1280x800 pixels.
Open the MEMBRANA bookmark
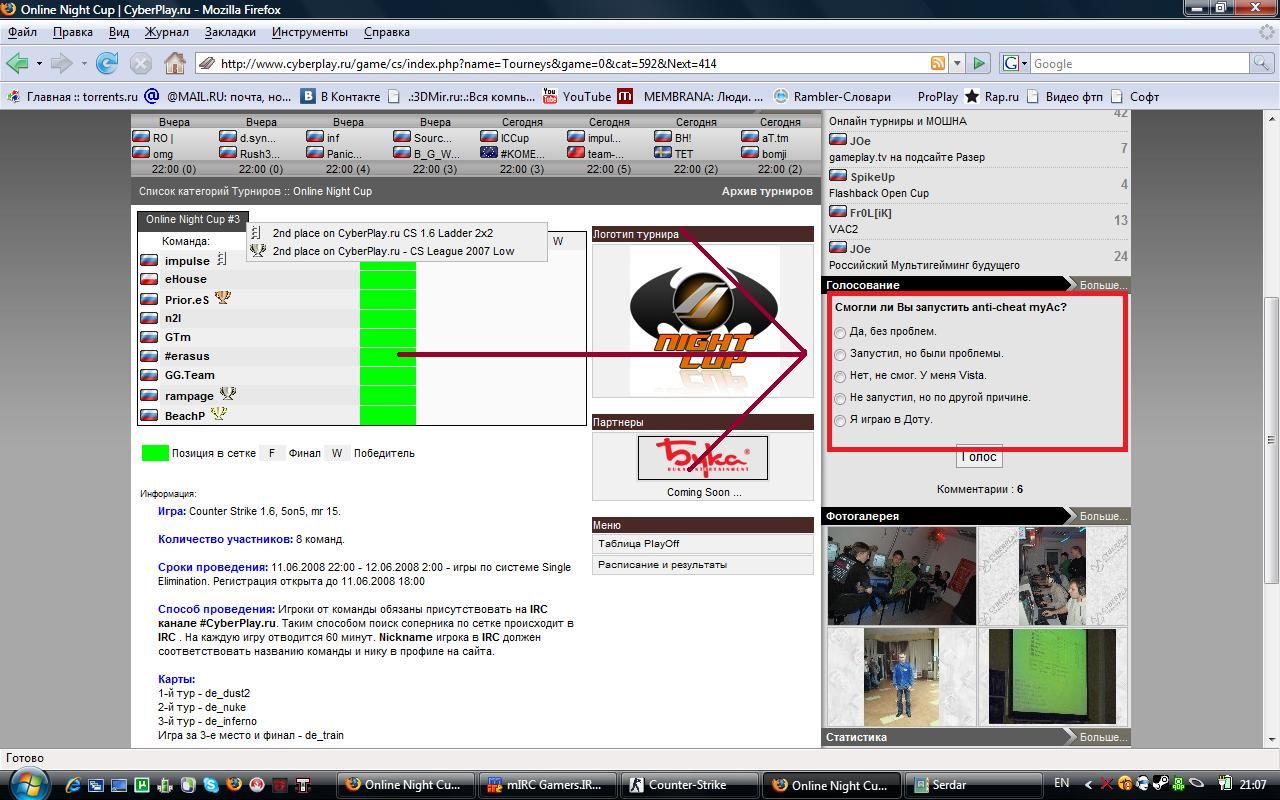[690, 96]
